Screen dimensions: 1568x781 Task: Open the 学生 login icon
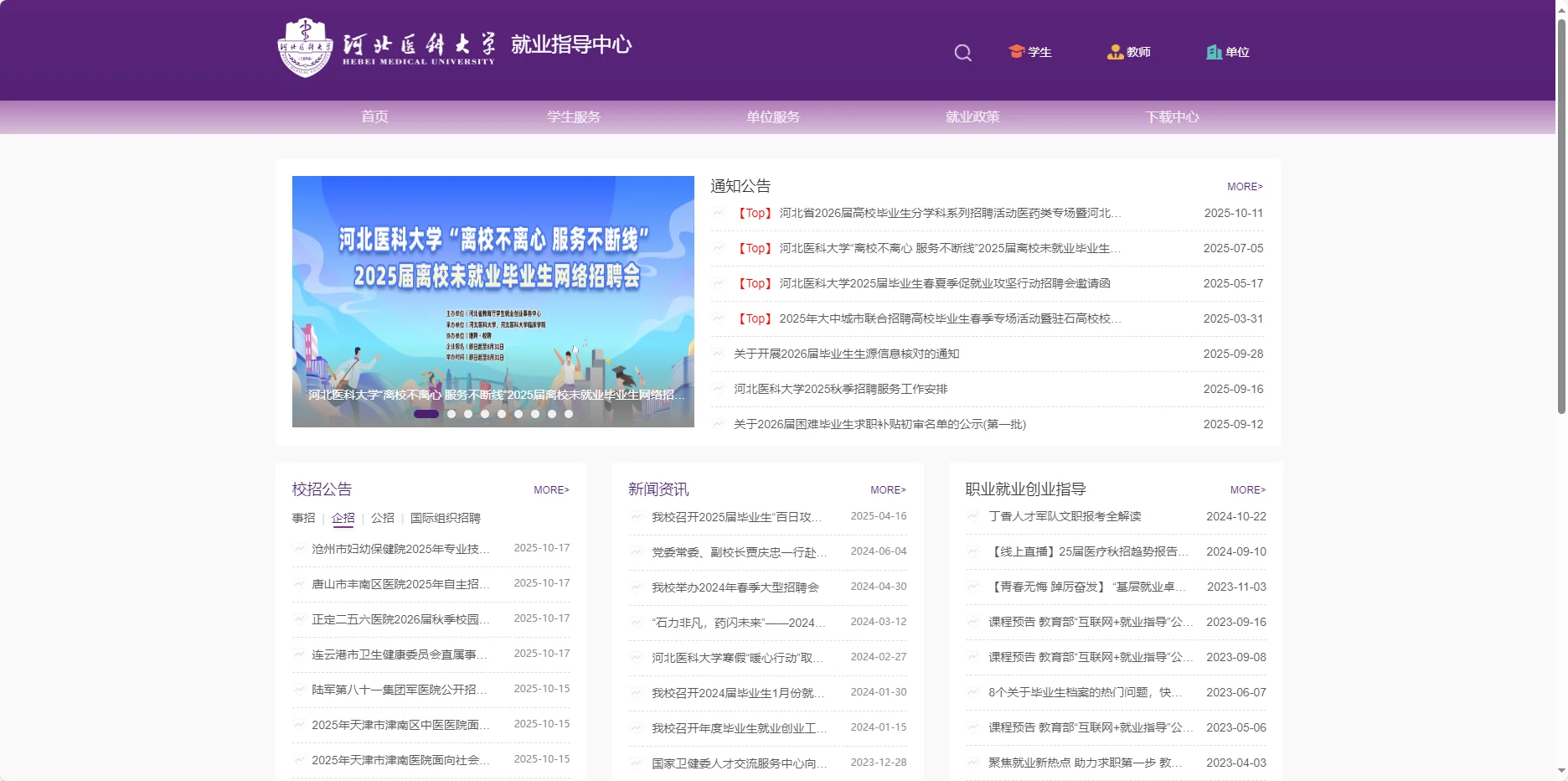click(1030, 52)
